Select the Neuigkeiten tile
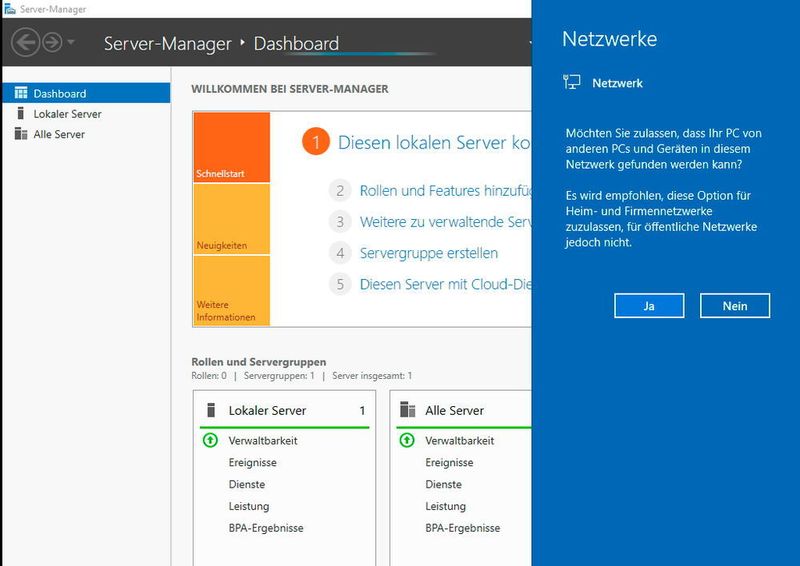 pos(232,219)
